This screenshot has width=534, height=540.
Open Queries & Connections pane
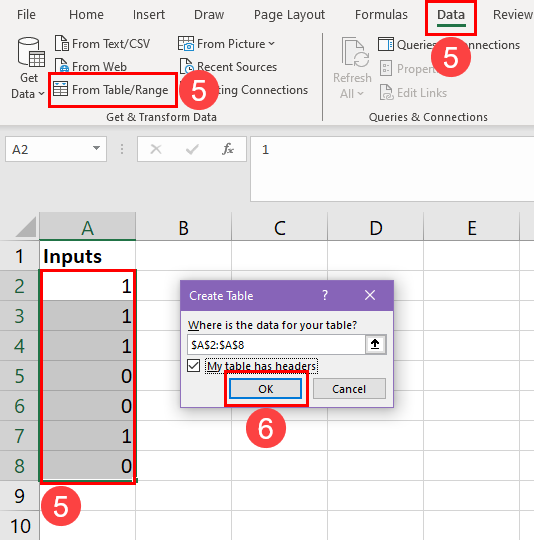click(x=449, y=45)
